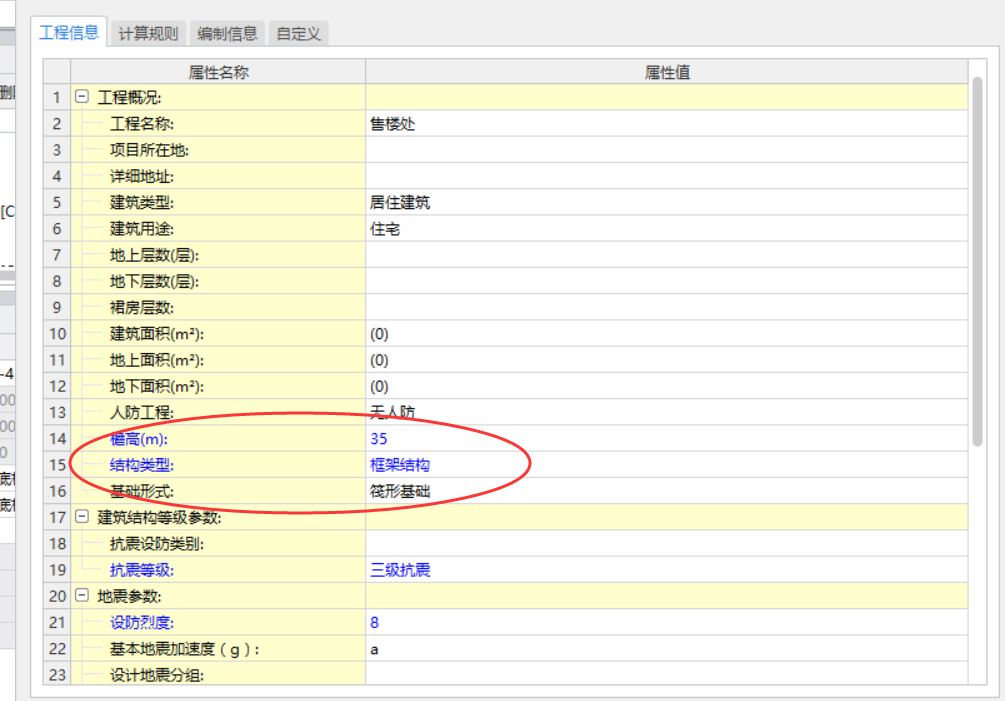Select the 基础形式 value 筏形基础
The height and width of the screenshot is (701, 1005).
coord(667,491)
